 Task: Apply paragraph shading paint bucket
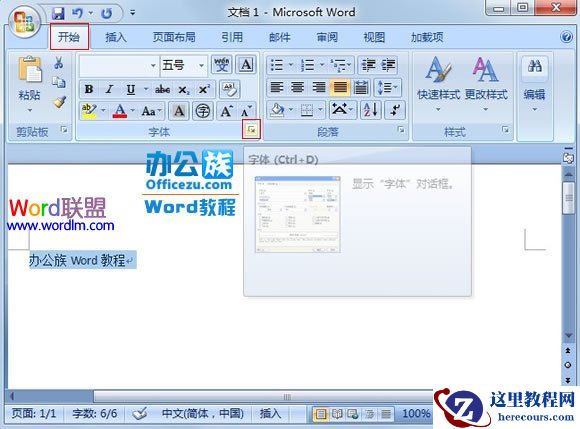277,110
